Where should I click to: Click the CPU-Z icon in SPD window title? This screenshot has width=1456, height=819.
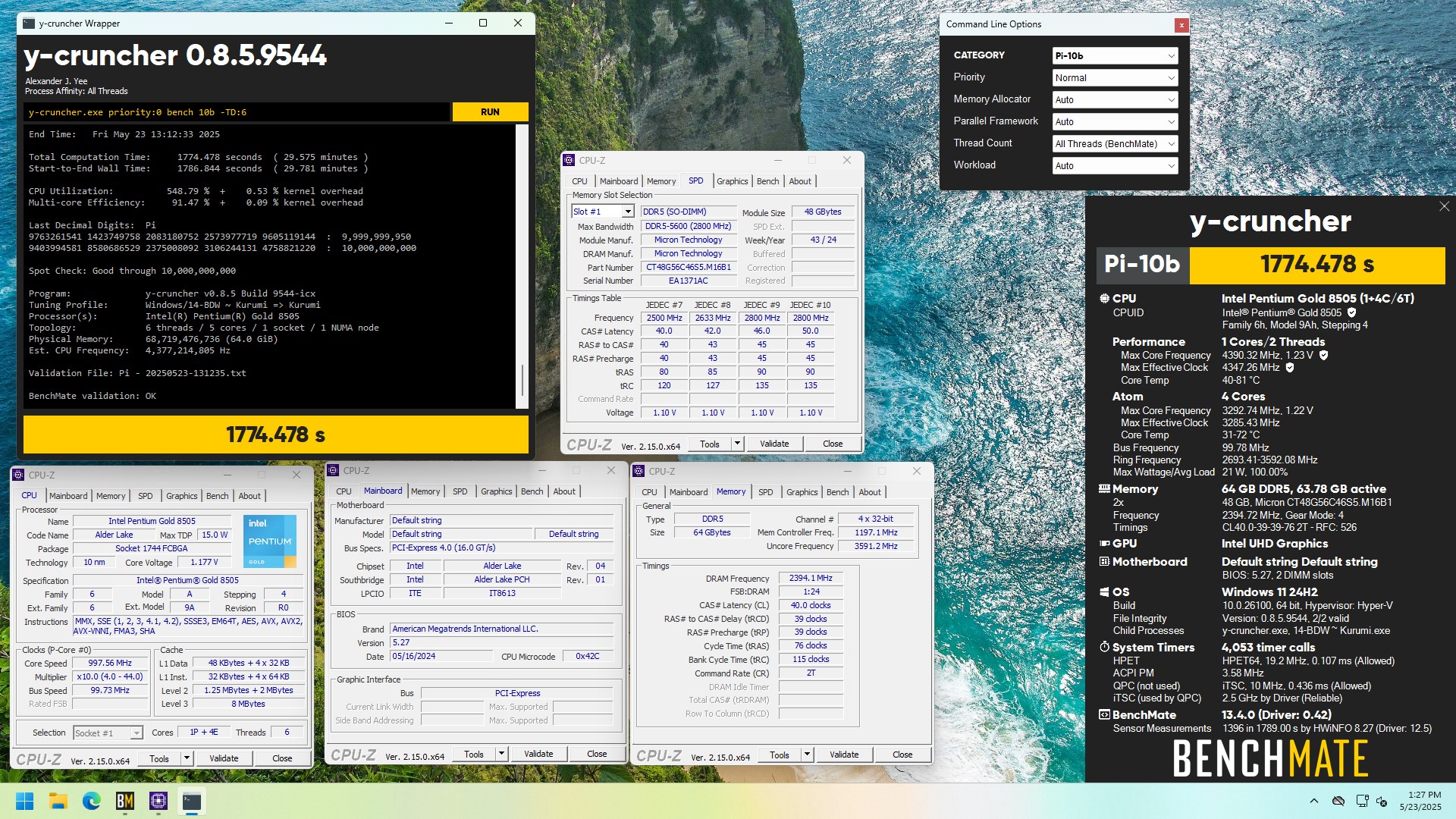[x=570, y=160]
